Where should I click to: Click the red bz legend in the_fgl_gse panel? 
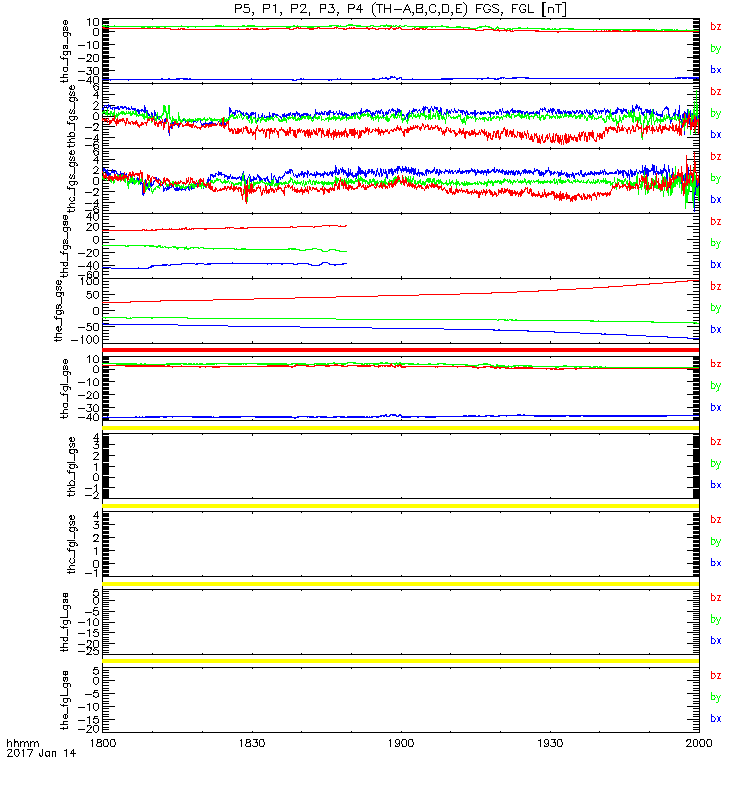[716, 676]
